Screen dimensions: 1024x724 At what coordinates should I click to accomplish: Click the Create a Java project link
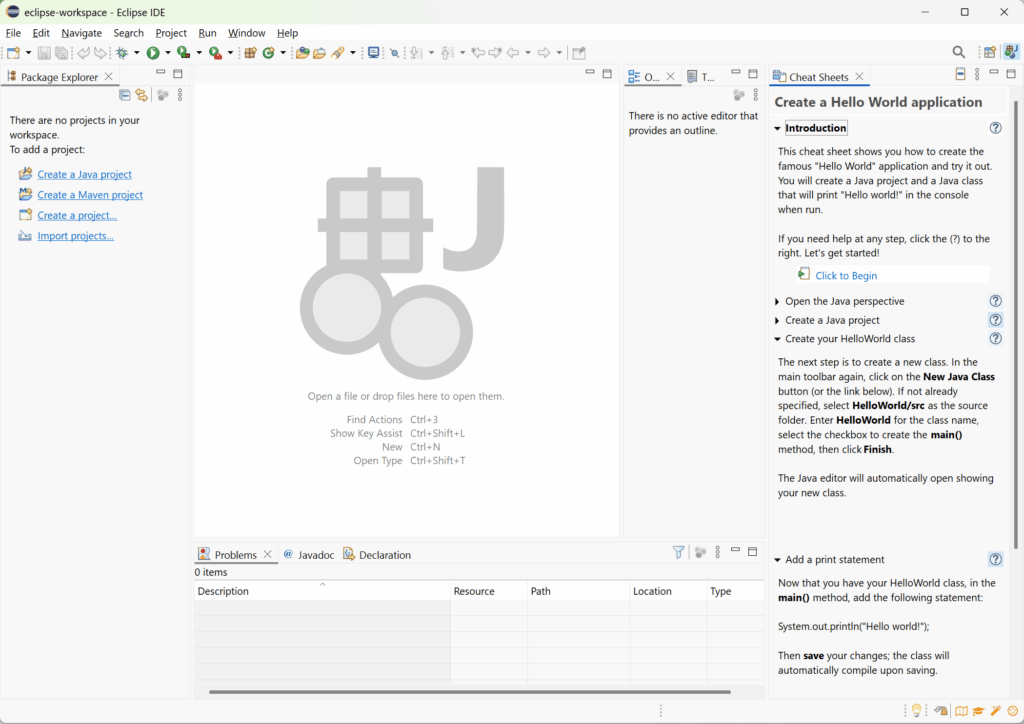coord(84,174)
